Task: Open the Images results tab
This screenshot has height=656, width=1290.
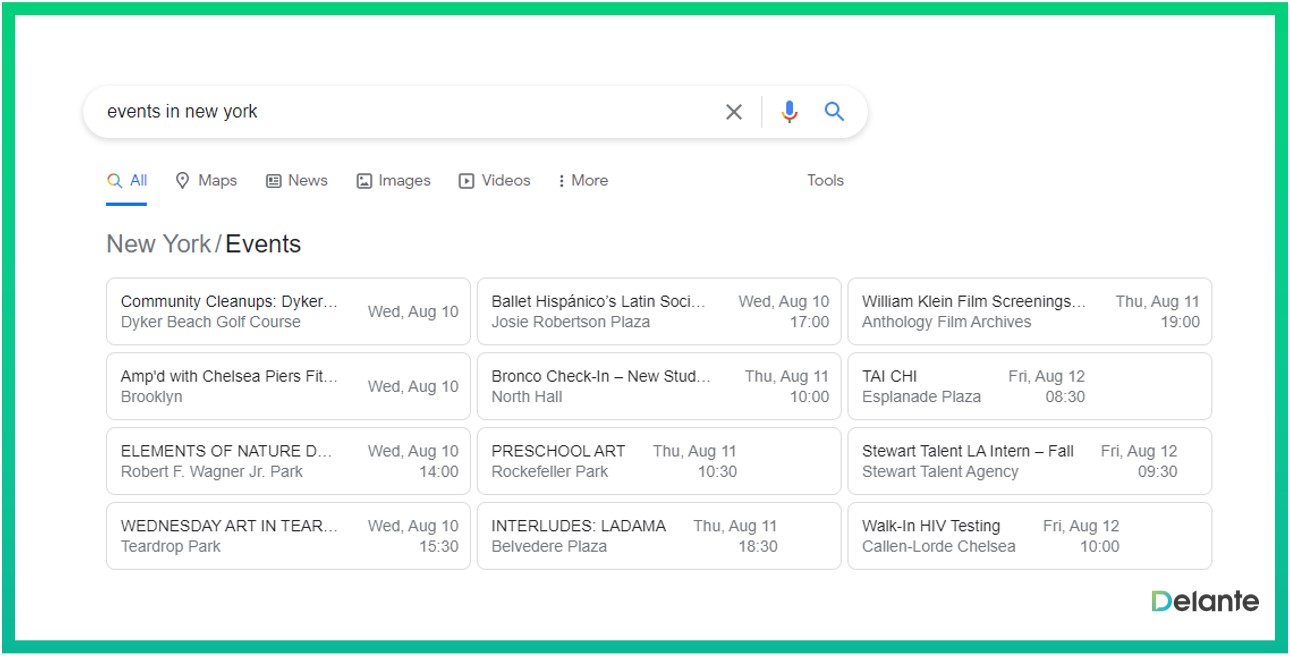Action: pyautogui.click(x=393, y=181)
